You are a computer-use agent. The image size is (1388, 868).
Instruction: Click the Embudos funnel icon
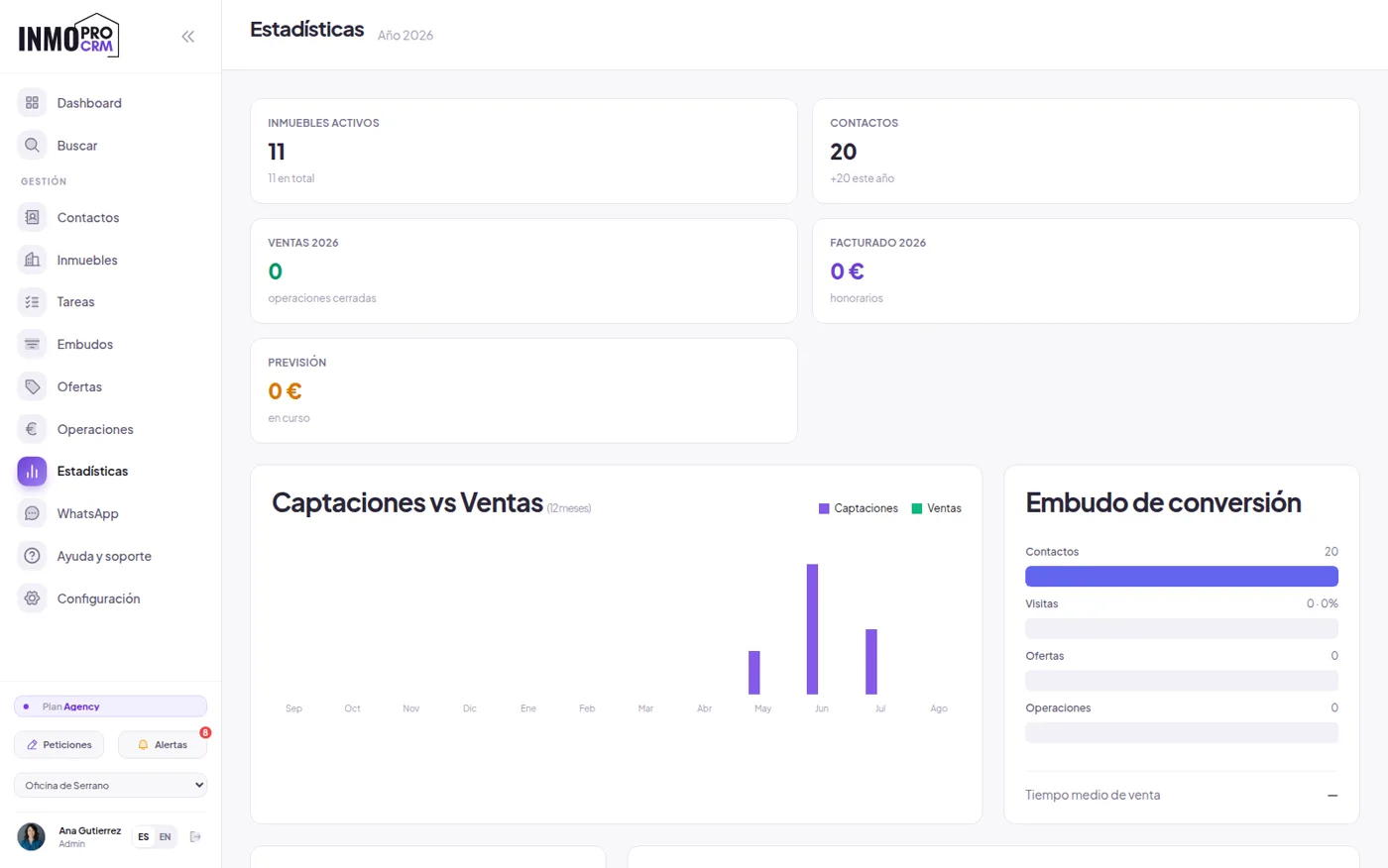coord(32,345)
